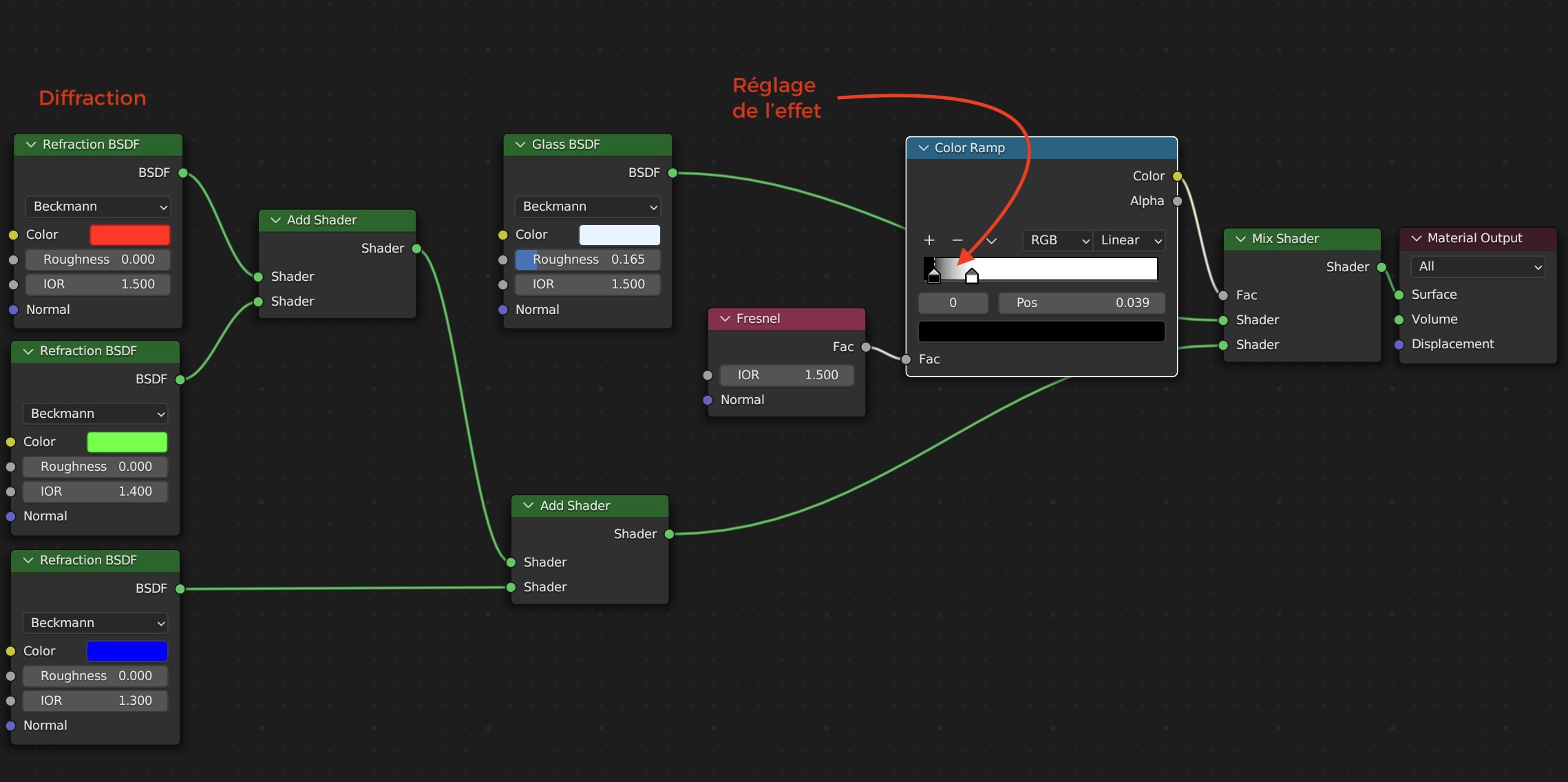The width and height of the screenshot is (1568, 782).
Task: Collapse the Fresnel node
Action: [725, 319]
